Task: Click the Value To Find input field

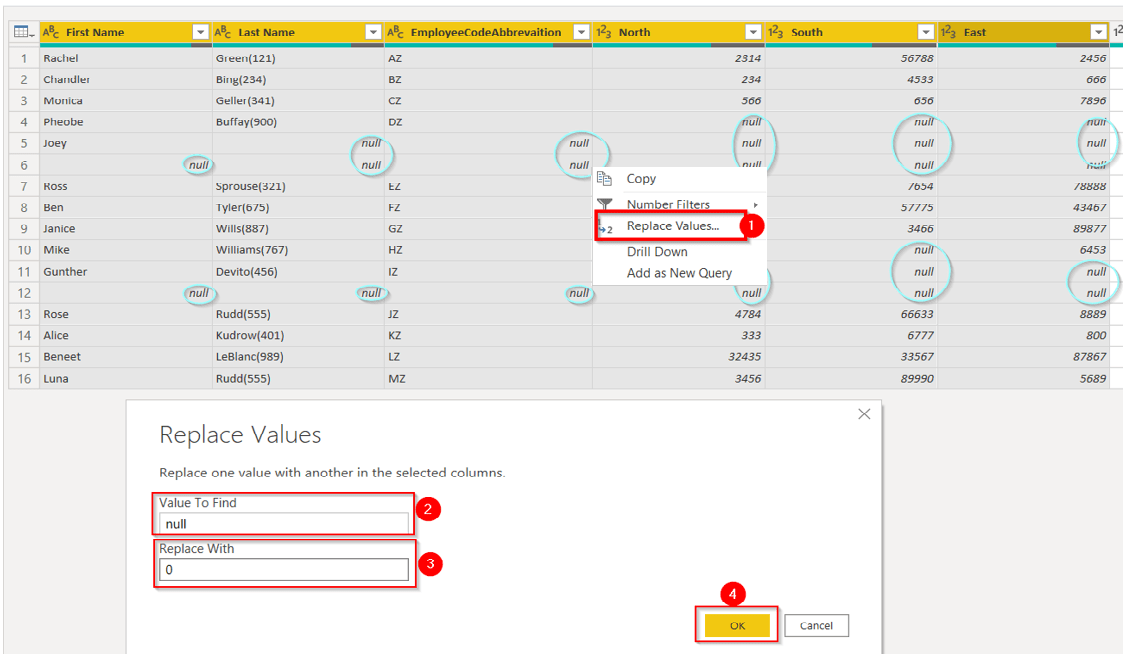Action: pos(283,524)
